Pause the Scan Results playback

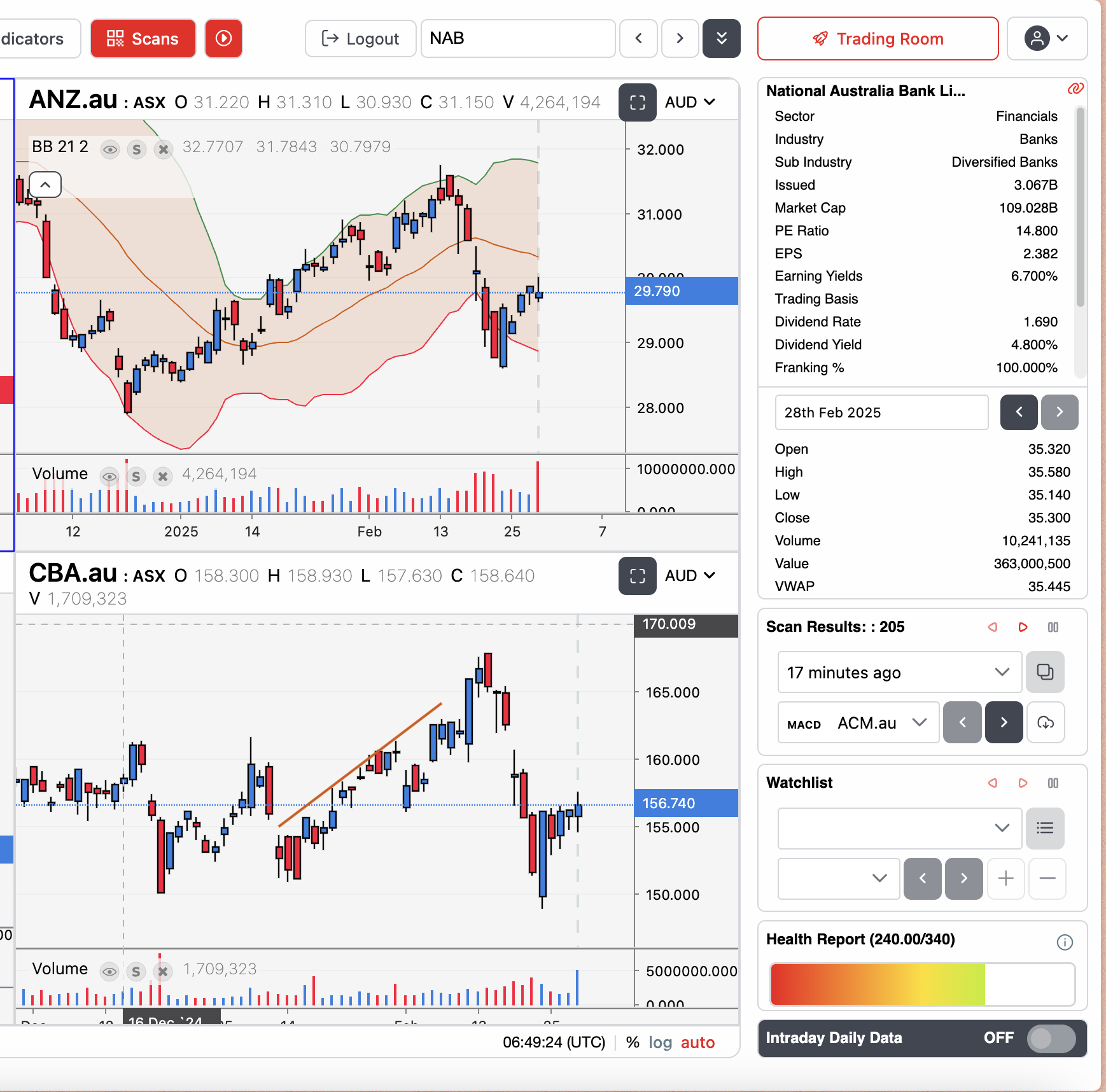(x=1053, y=627)
